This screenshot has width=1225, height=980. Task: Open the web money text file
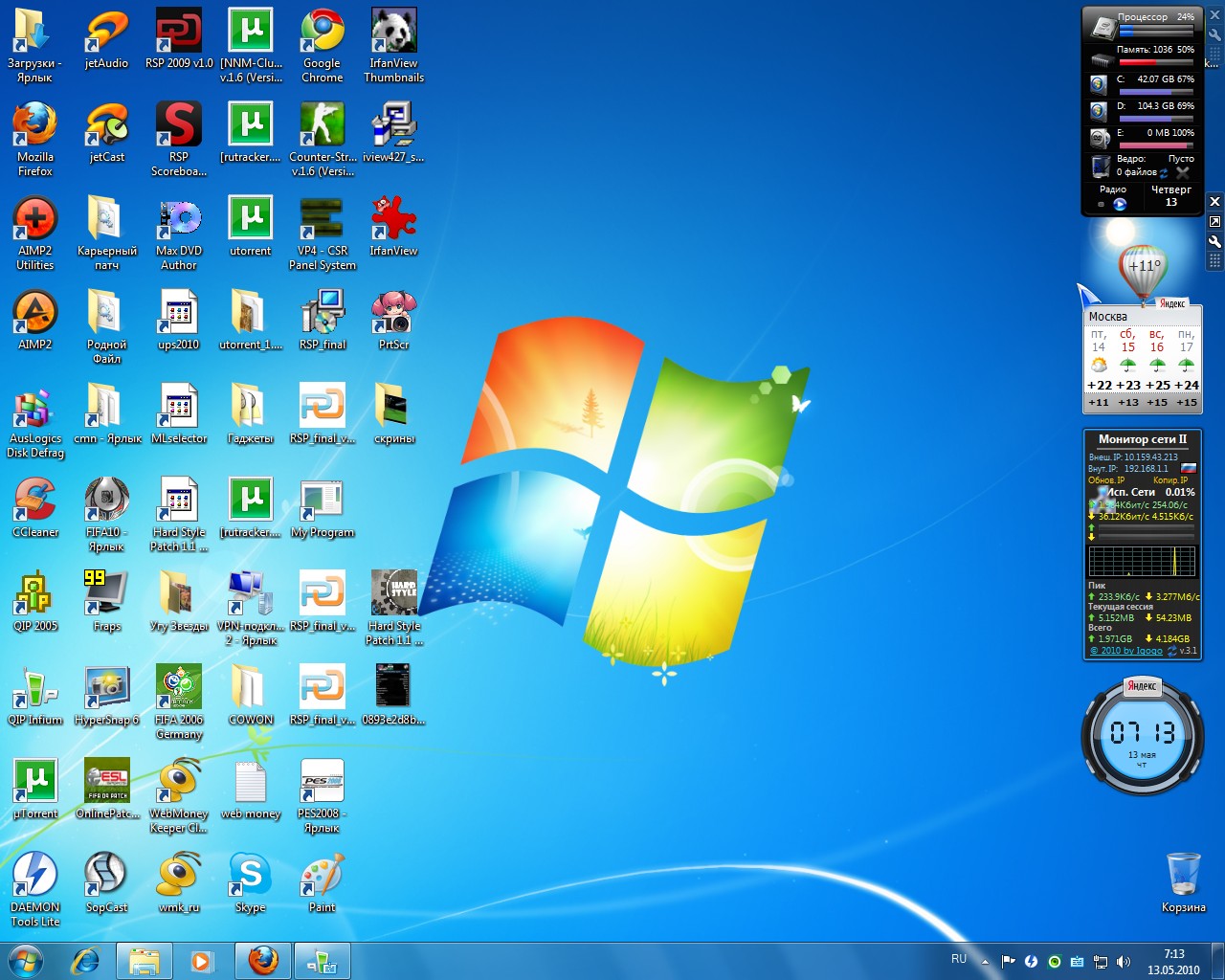pos(251,789)
